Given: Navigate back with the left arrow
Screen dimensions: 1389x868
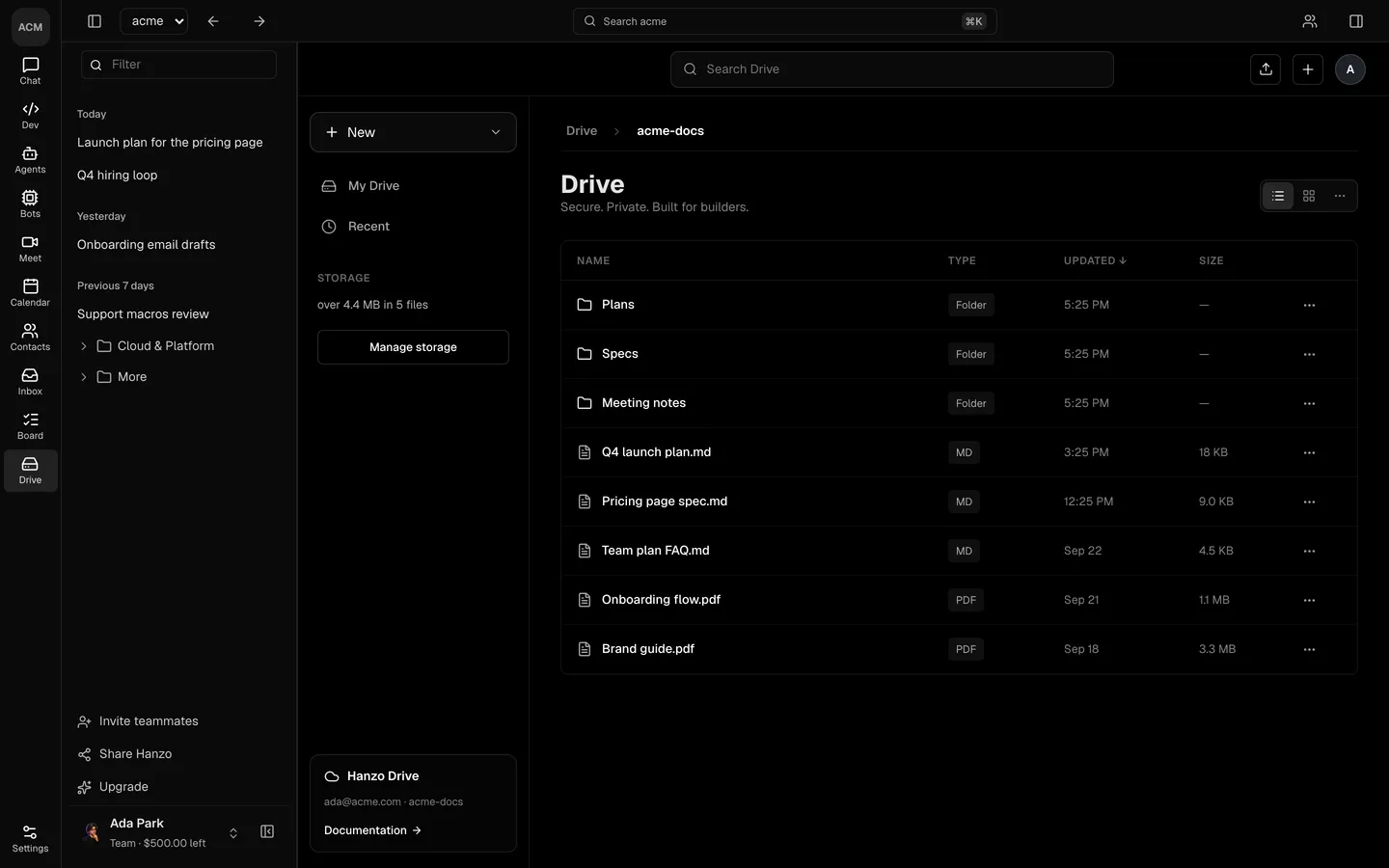Looking at the screenshot, I should click(213, 21).
